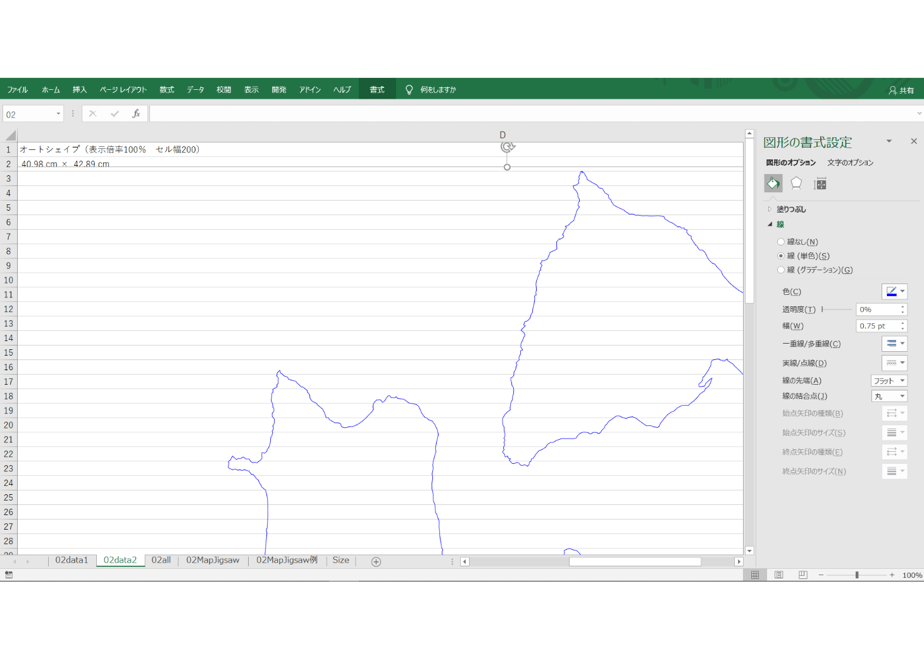The height and width of the screenshot is (660, 924).
Task: Switch to Page Layout view icon
Action: [778, 575]
